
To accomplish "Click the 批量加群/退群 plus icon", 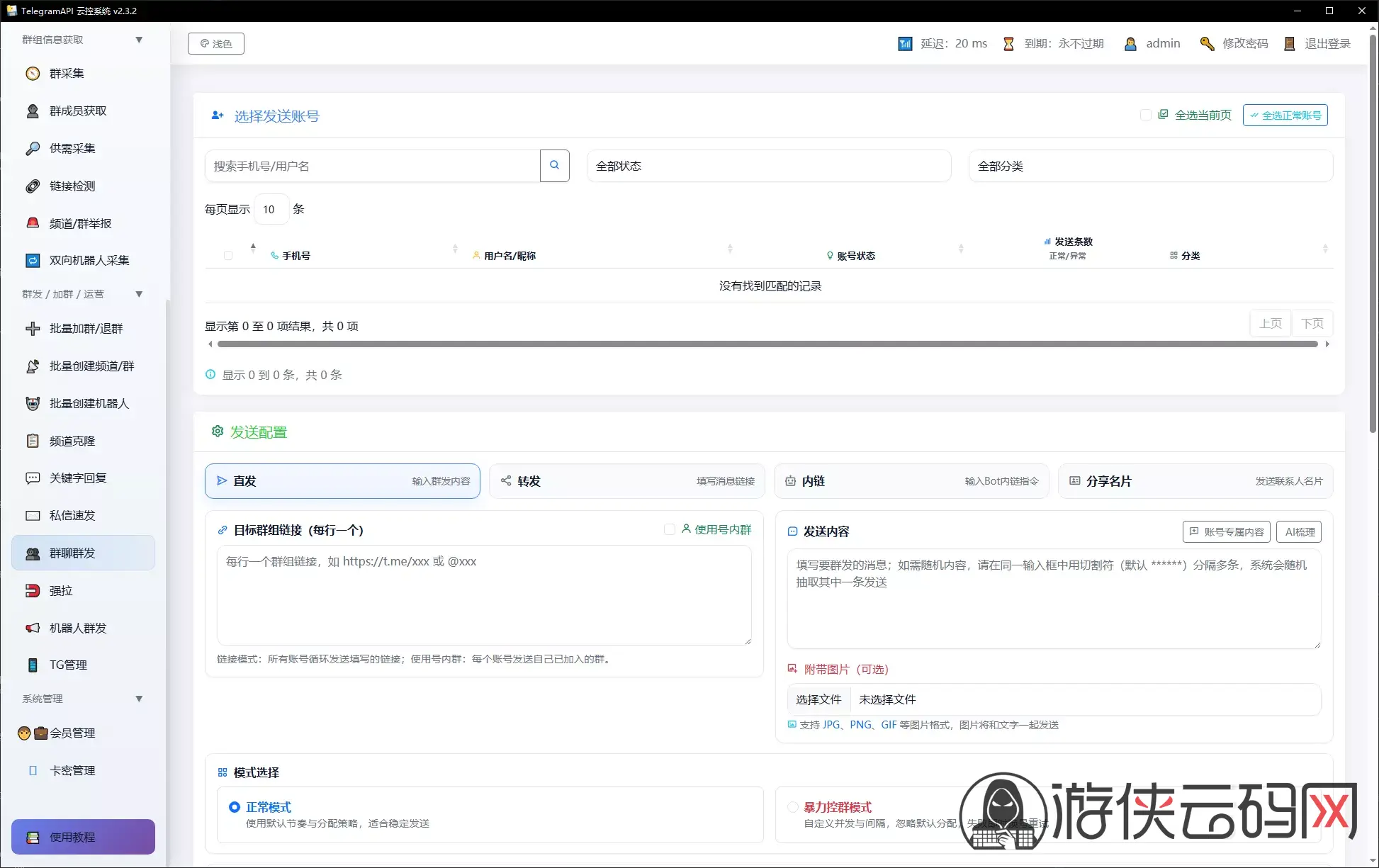I will click(x=33, y=329).
